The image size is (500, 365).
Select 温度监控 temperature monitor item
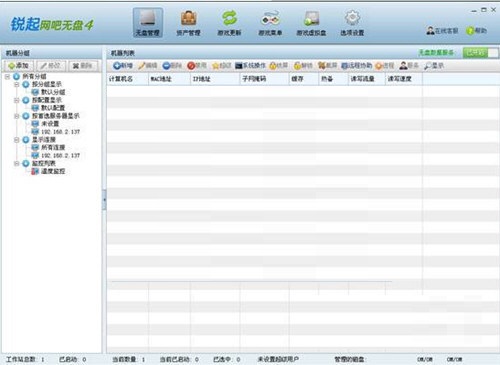coord(53,171)
